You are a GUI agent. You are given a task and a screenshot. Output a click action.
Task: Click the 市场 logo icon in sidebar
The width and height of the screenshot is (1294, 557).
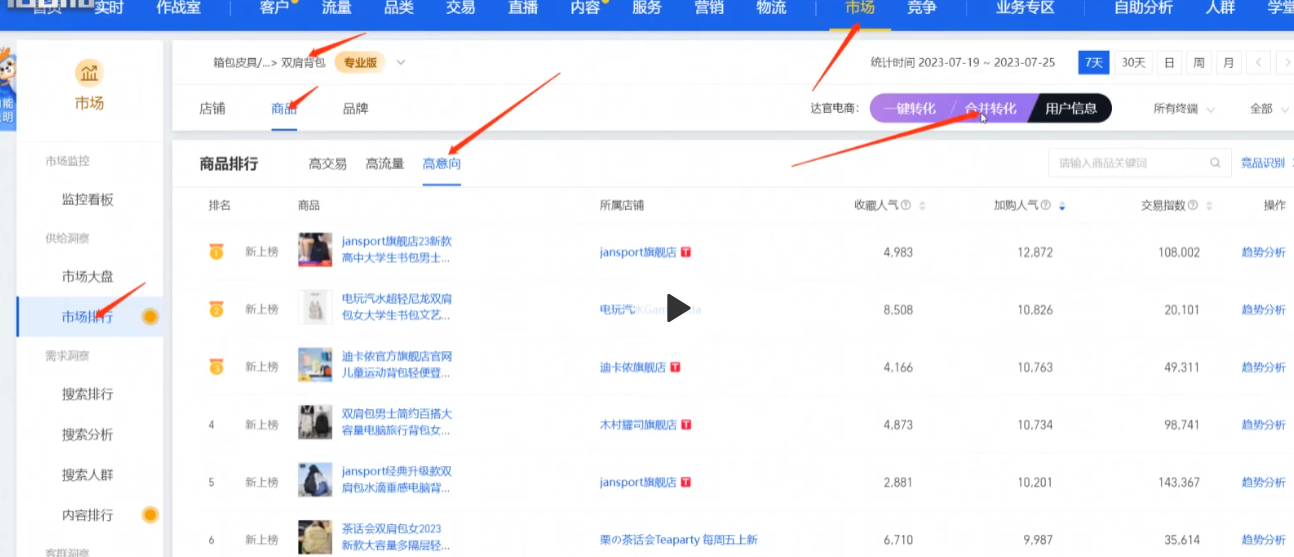coord(89,73)
